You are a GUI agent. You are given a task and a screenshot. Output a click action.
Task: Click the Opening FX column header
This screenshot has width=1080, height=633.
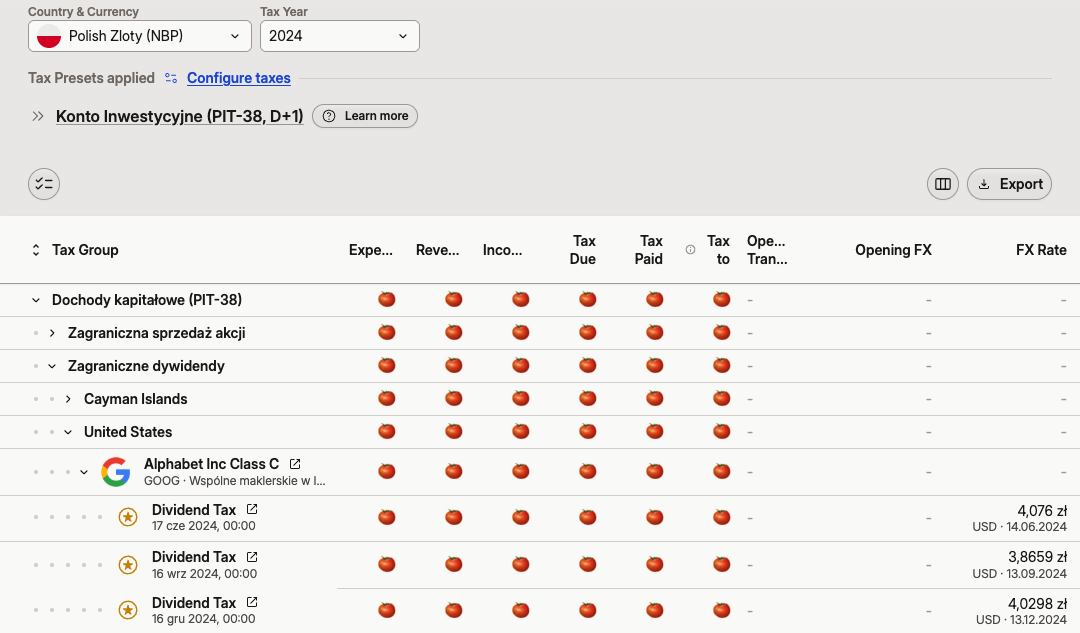coord(893,250)
